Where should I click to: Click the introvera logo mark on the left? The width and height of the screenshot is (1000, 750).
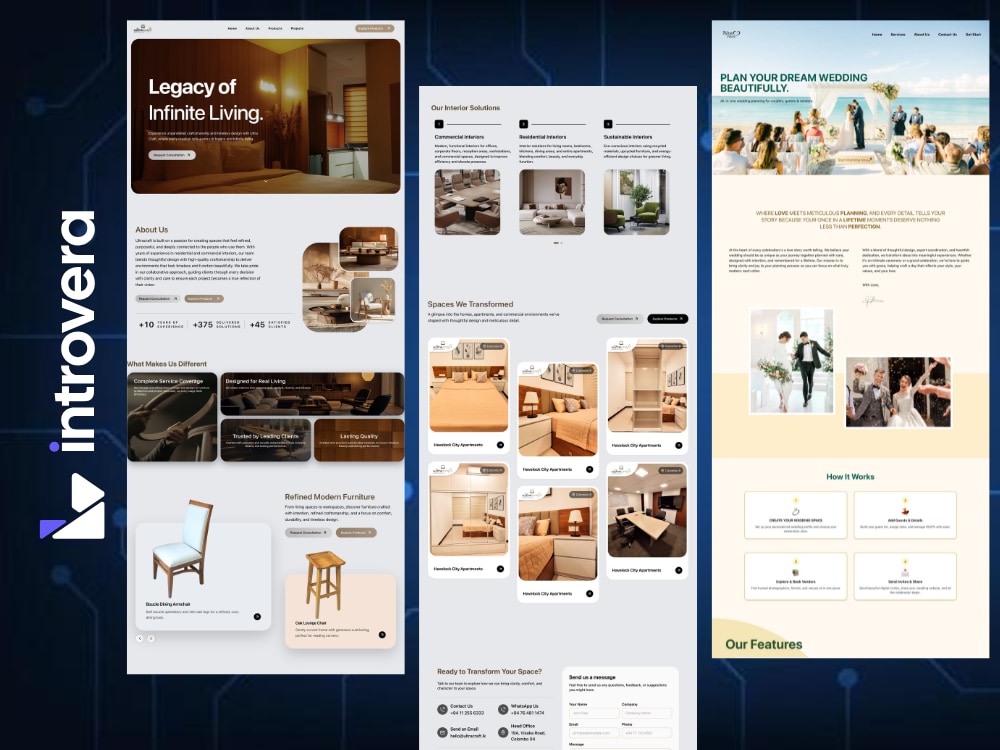tap(72, 506)
